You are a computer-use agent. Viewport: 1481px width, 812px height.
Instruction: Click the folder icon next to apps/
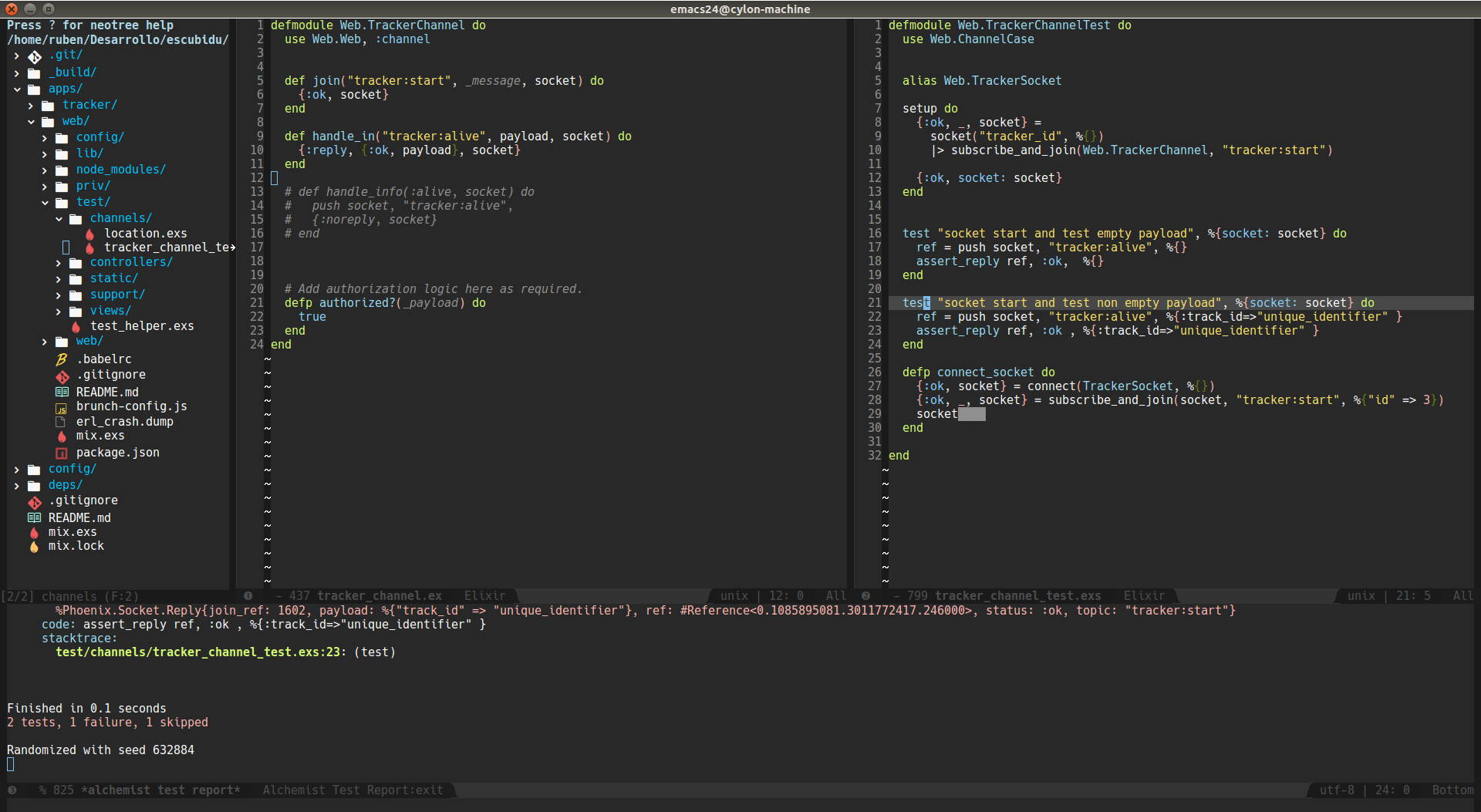click(34, 89)
